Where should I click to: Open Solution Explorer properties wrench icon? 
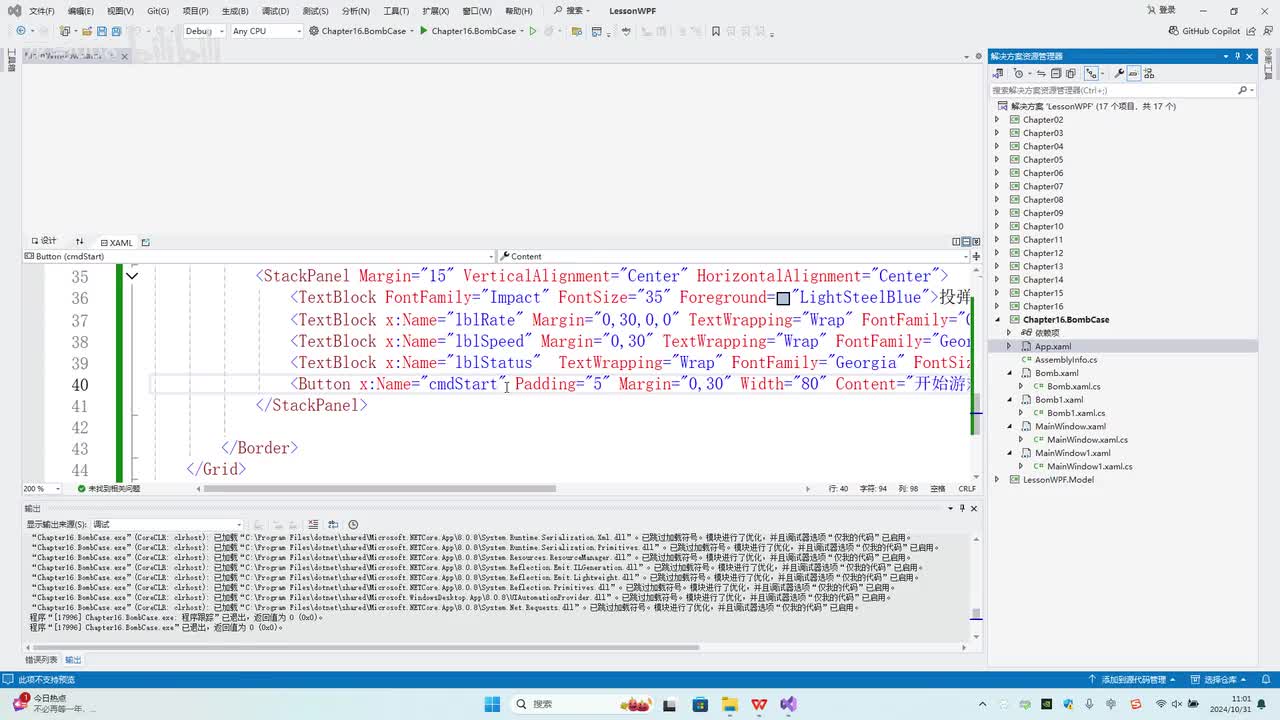tap(1119, 73)
